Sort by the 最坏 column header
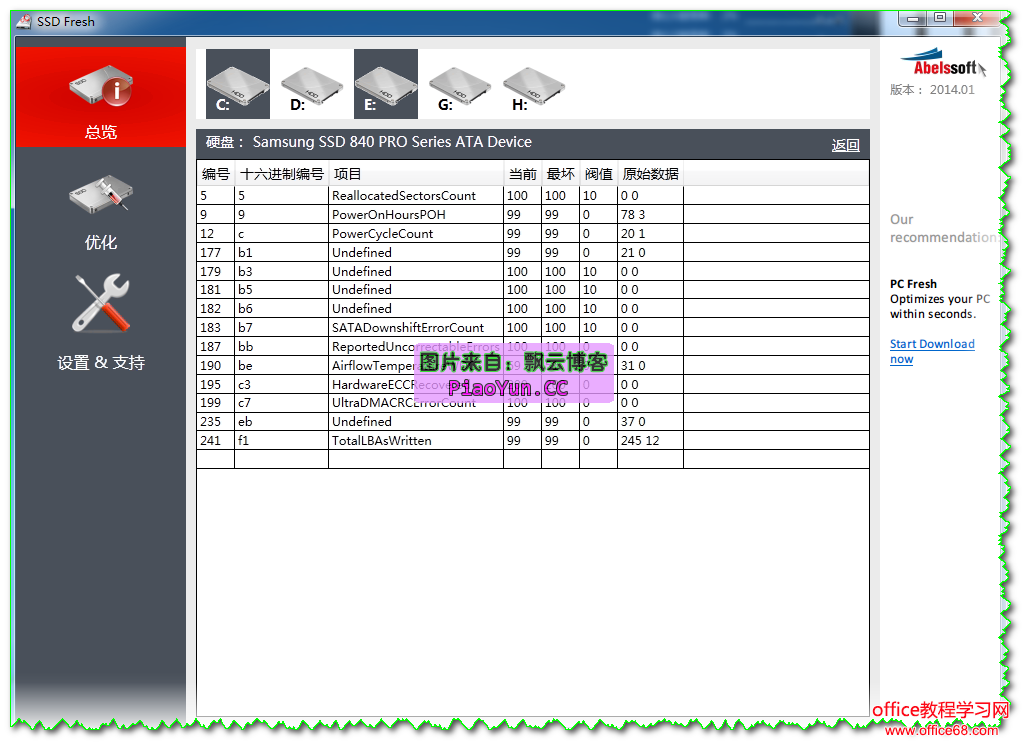Screen dimensions: 1028x747 [561, 174]
